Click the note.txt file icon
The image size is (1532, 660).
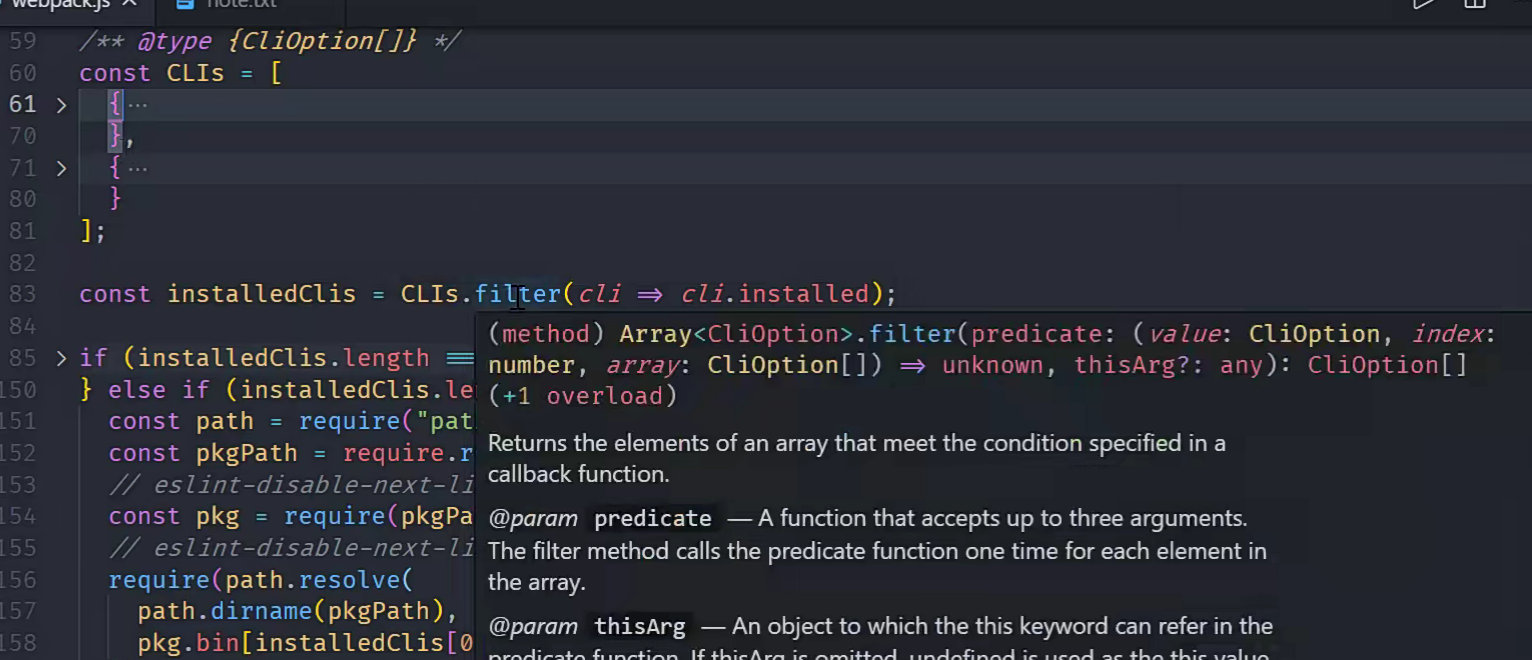[x=184, y=4]
